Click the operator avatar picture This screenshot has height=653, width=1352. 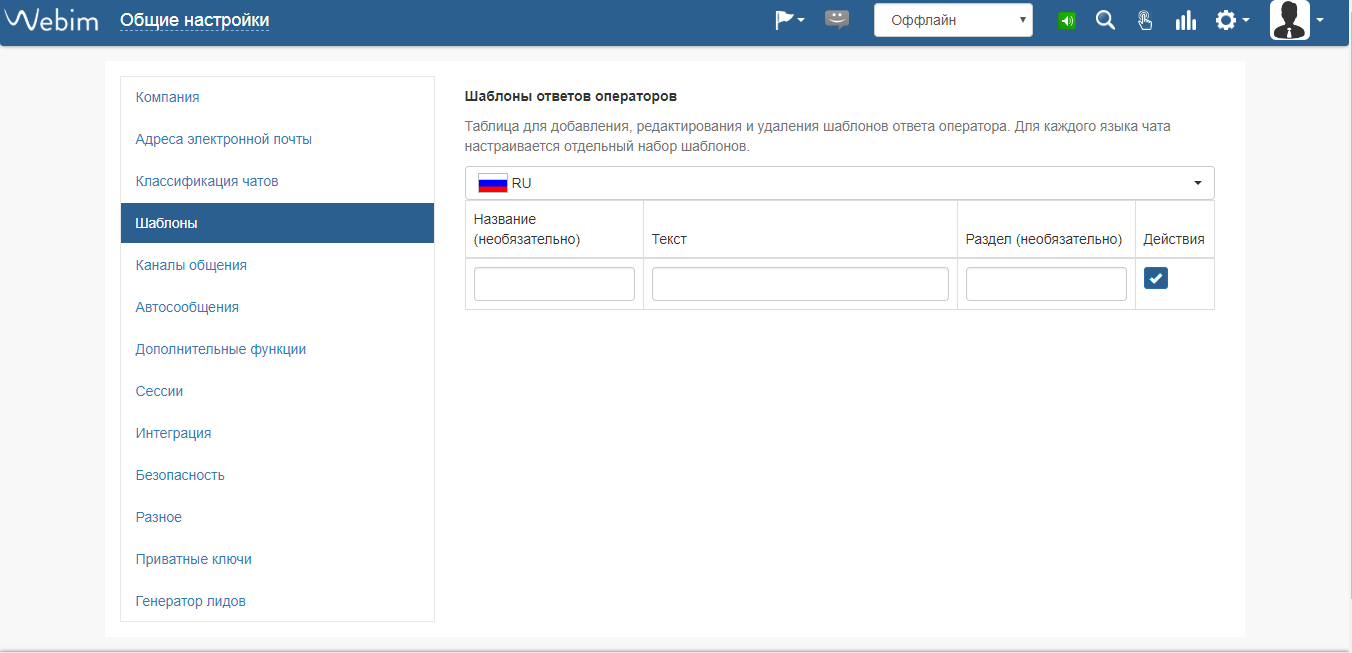point(1289,20)
